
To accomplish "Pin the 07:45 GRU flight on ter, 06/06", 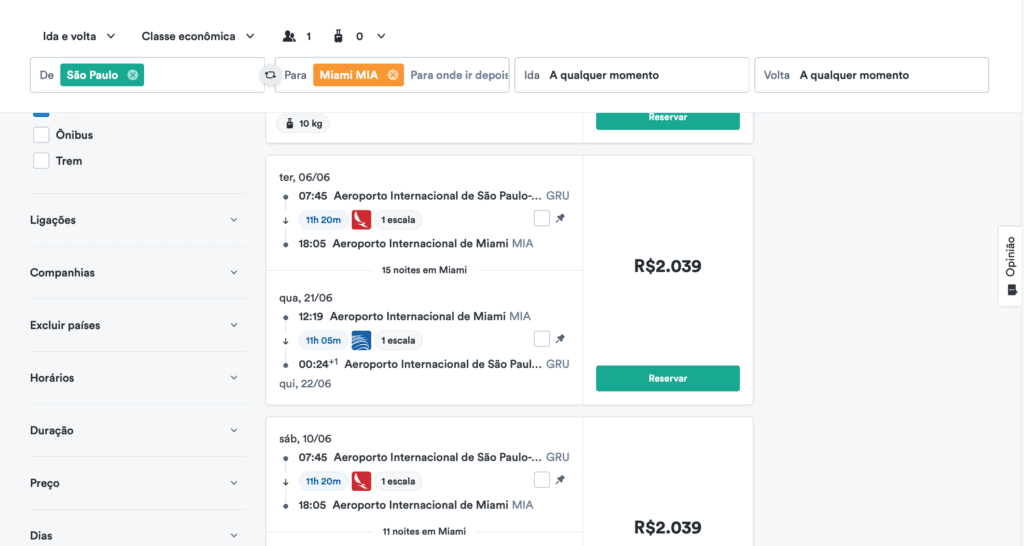I will [x=560, y=218].
